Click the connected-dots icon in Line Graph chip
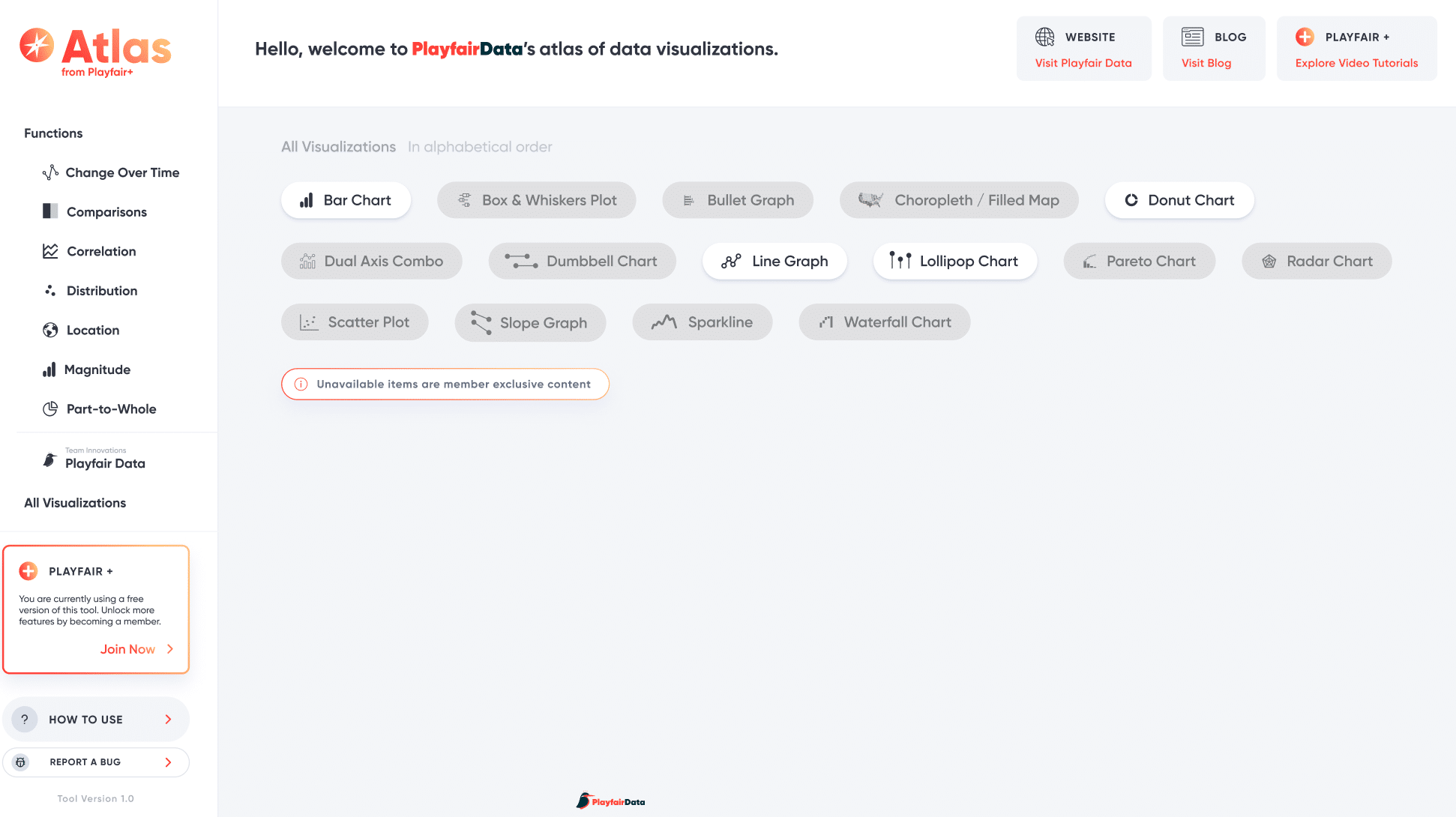The image size is (1456, 817). coord(731,261)
